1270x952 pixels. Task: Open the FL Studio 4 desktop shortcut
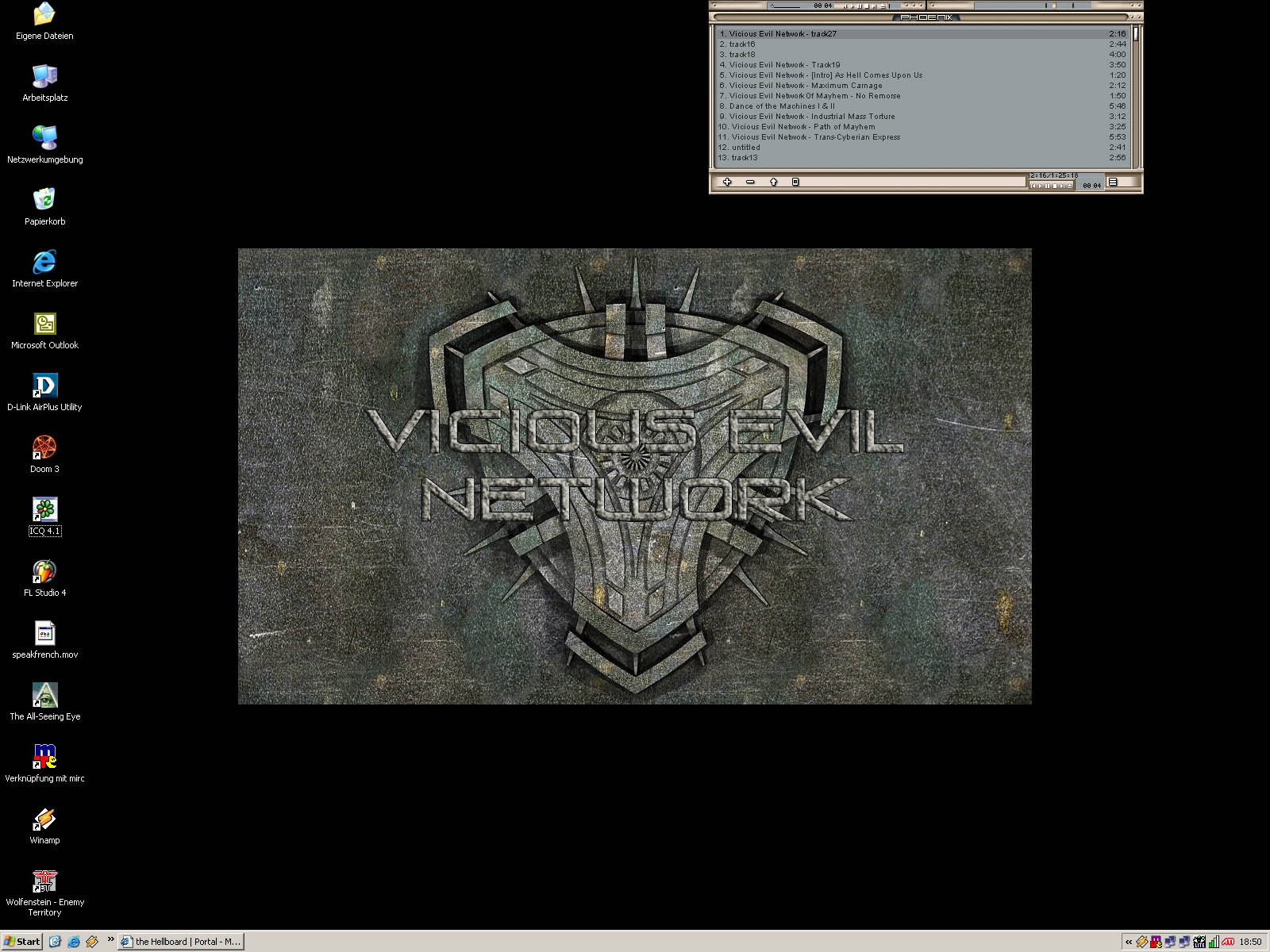tap(44, 573)
